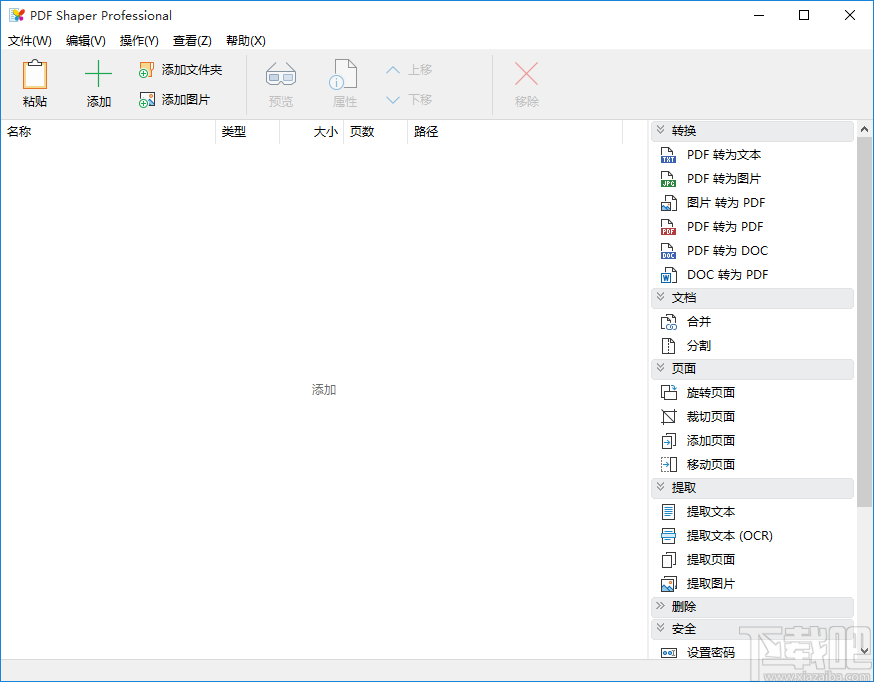Select the 设置密码 set password tool
The height and width of the screenshot is (682, 874).
click(713, 652)
